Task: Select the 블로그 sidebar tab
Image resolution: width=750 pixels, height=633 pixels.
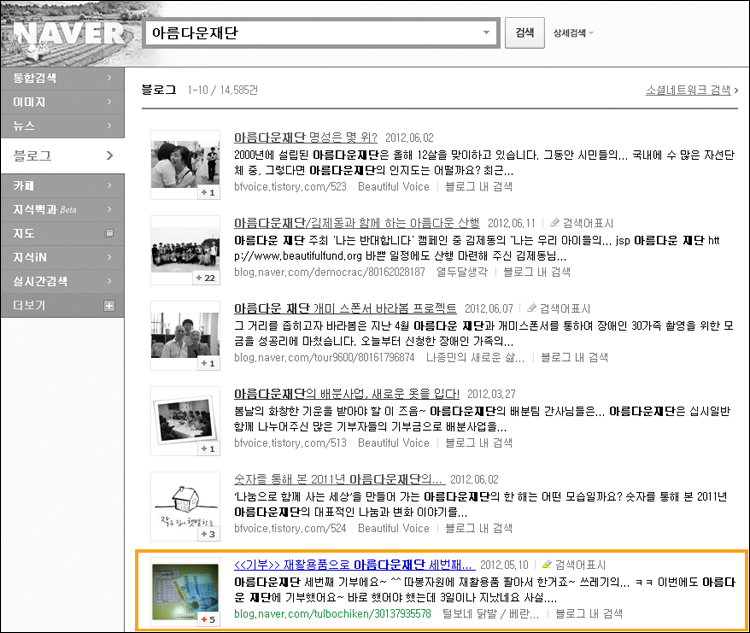Action: tap(63, 155)
